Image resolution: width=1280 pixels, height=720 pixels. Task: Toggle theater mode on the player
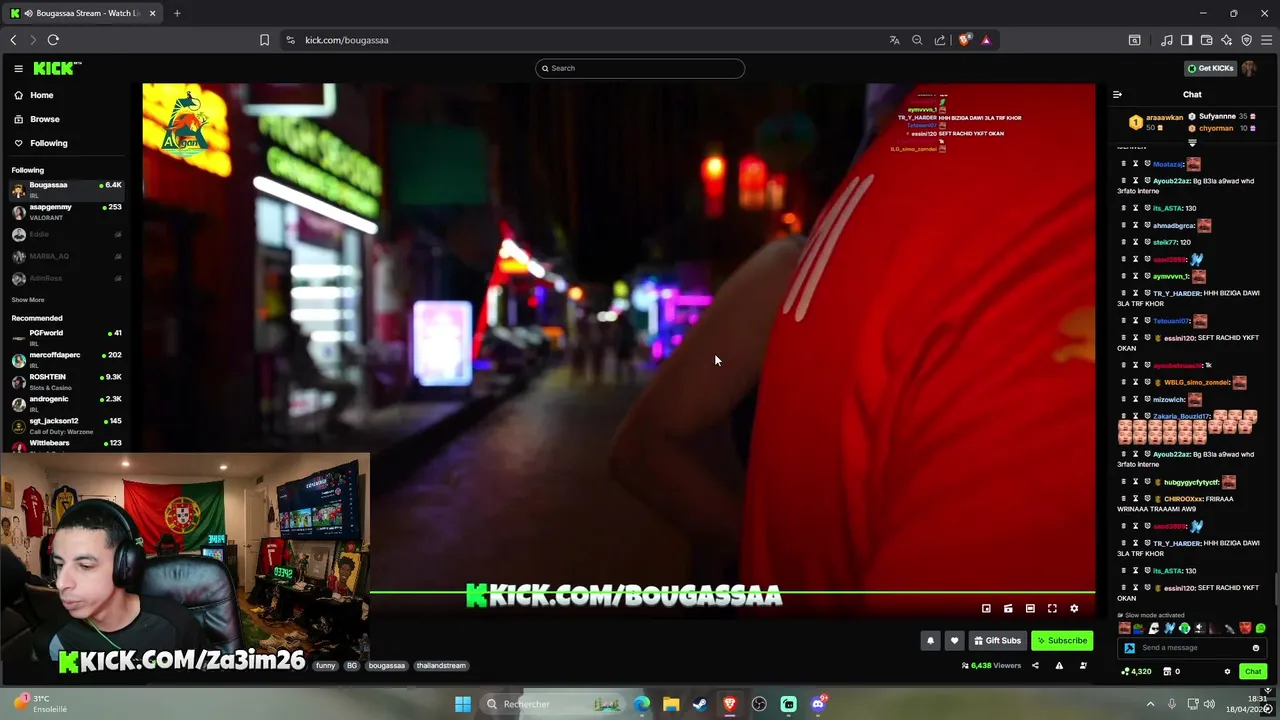click(x=1030, y=608)
